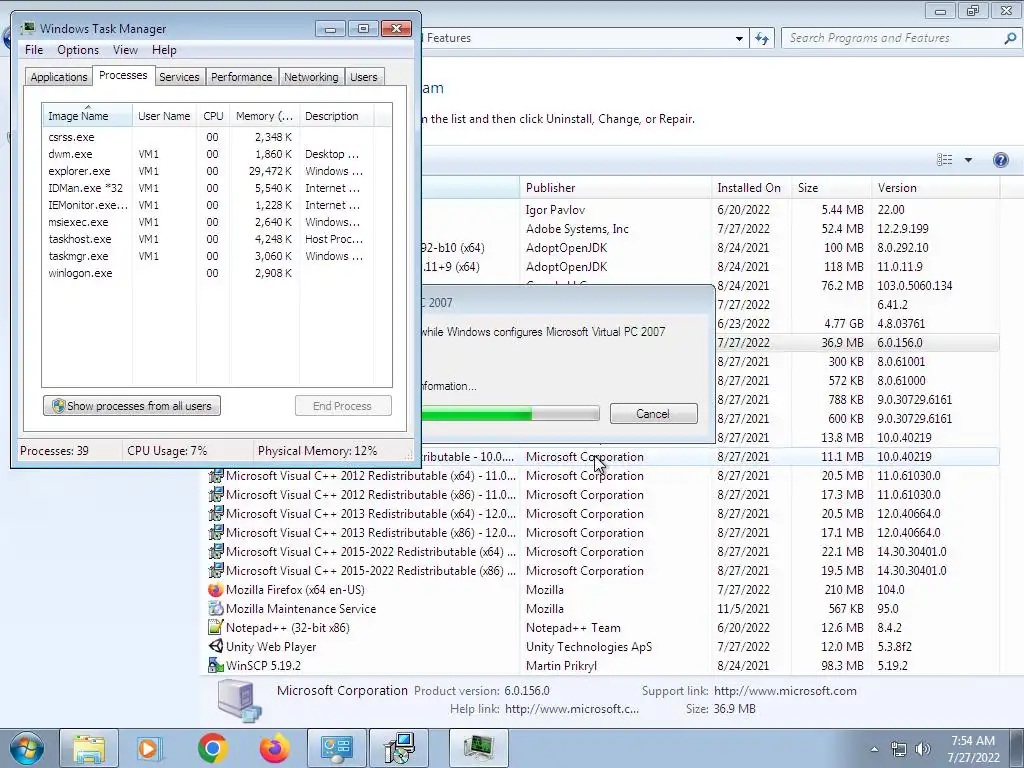Select the Unity Web Player entry

271,647
